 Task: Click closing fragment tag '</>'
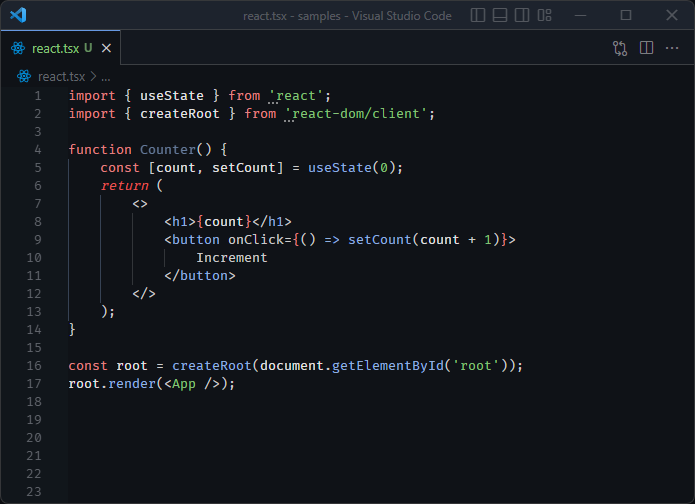tap(144, 294)
